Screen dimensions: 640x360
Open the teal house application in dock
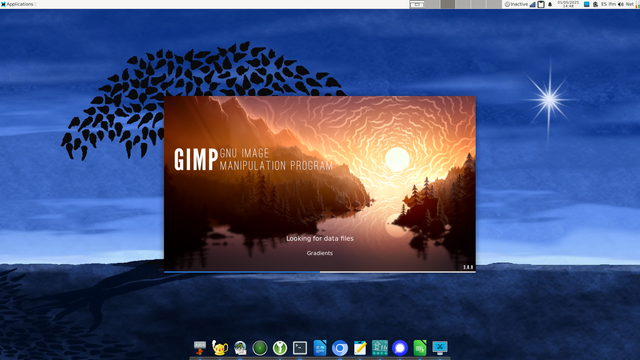pos(380,348)
